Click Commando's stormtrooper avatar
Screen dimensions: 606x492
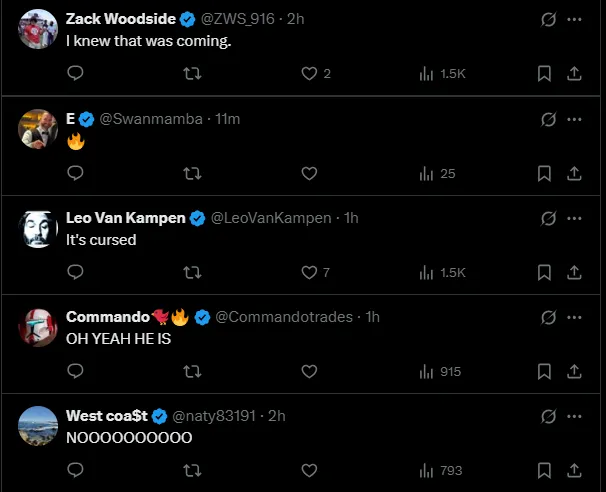pos(39,327)
